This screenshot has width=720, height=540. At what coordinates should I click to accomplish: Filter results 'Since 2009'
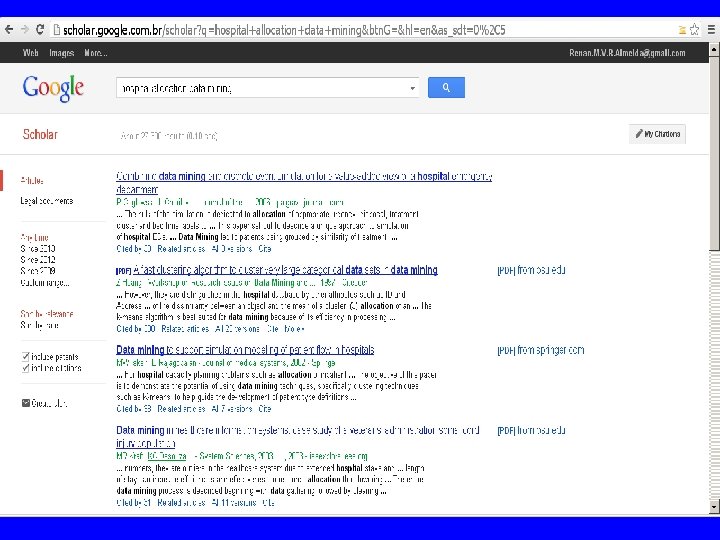[38, 270]
